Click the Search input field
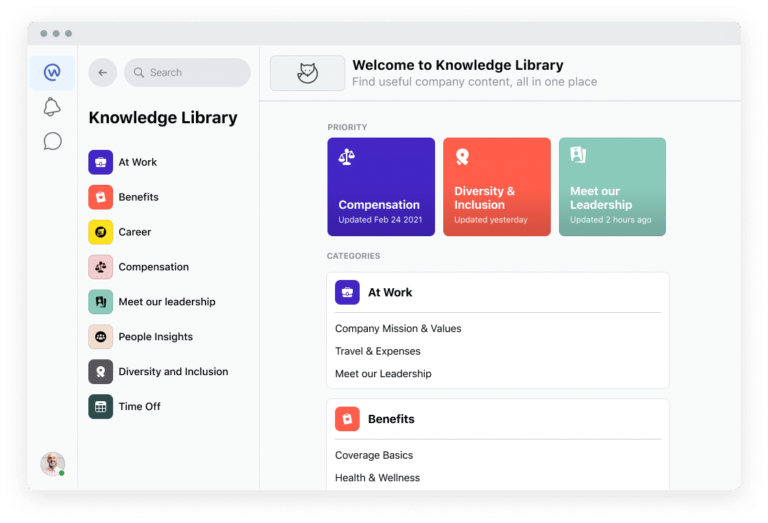This screenshot has height=523, width=768. (x=195, y=73)
